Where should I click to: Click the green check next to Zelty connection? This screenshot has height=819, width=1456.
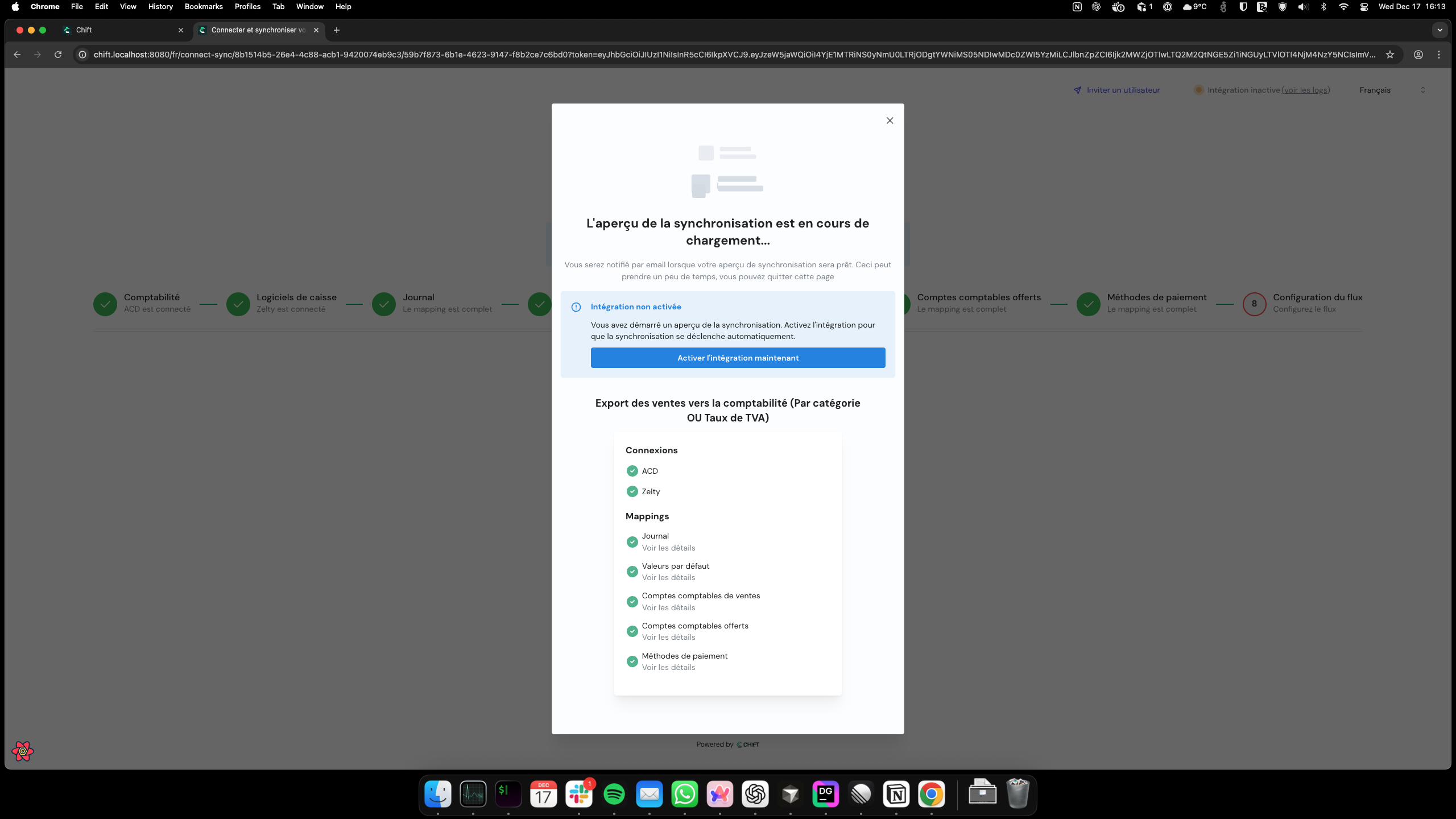[x=632, y=491]
